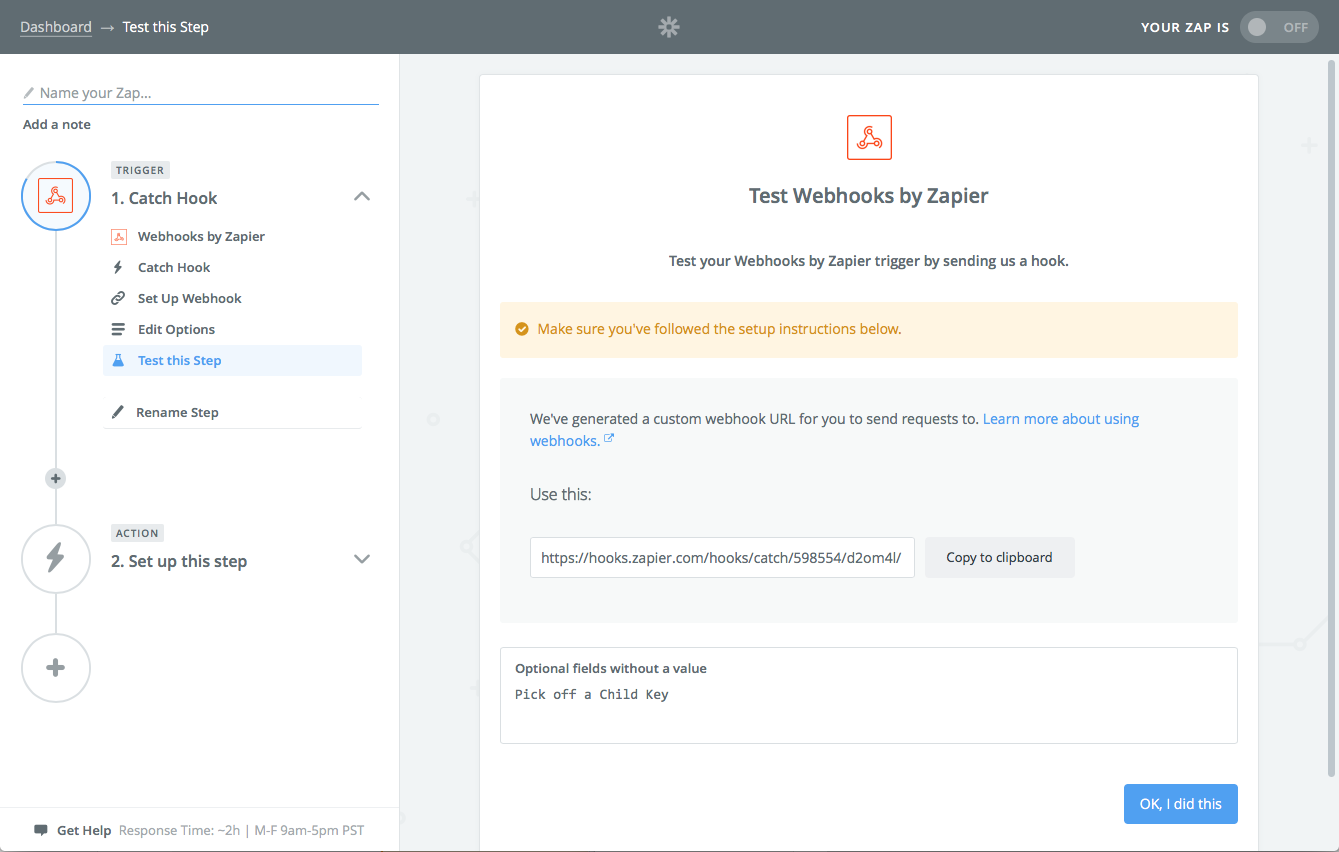Click the 1. Catch Hook heading
1339x852 pixels.
[x=164, y=198]
